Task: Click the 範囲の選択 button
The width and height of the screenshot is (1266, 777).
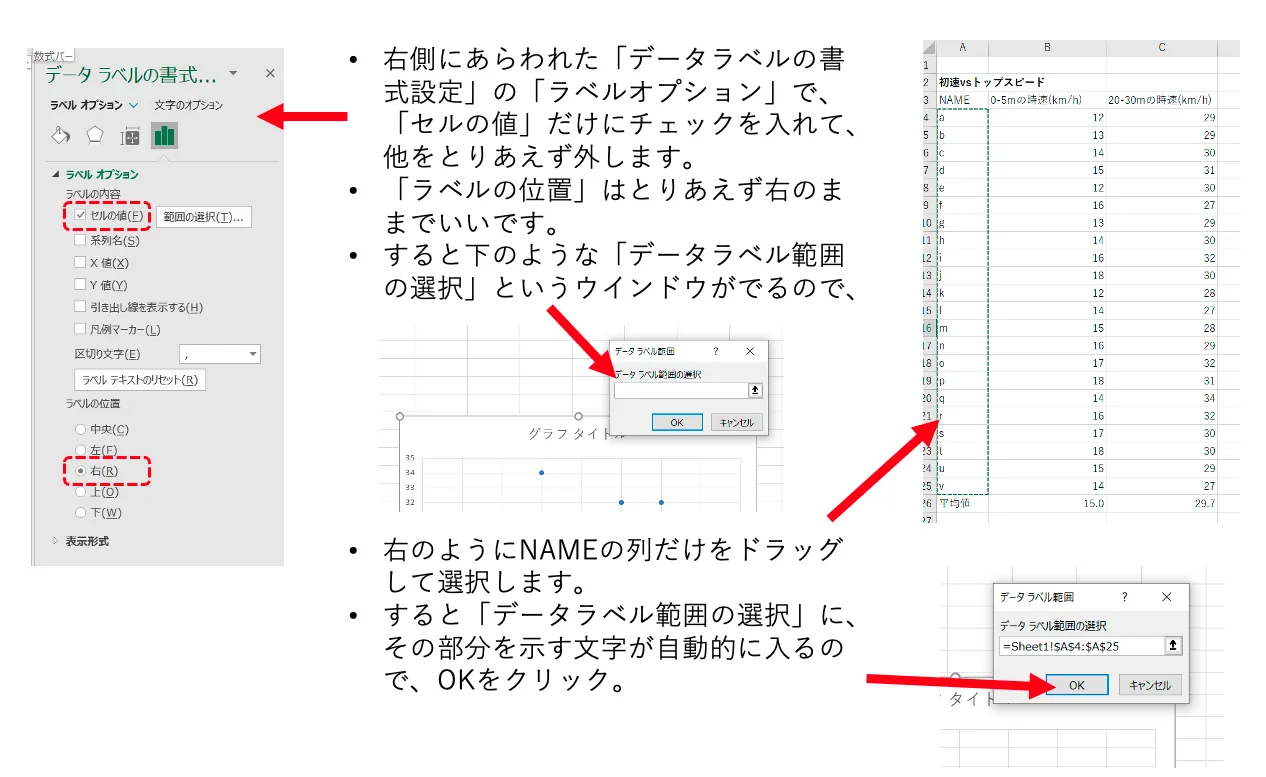Action: (x=203, y=217)
